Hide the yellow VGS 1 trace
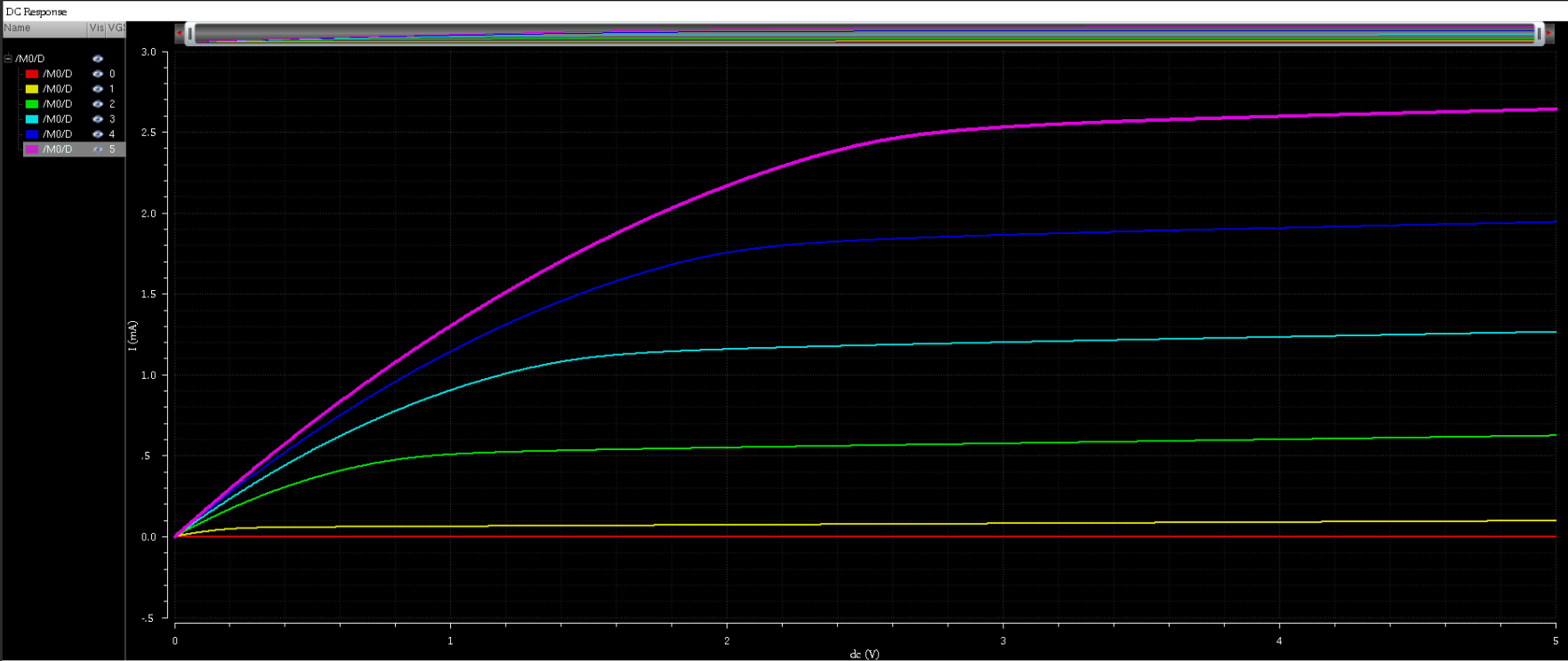Viewport: 1568px width, 661px height. (x=98, y=89)
